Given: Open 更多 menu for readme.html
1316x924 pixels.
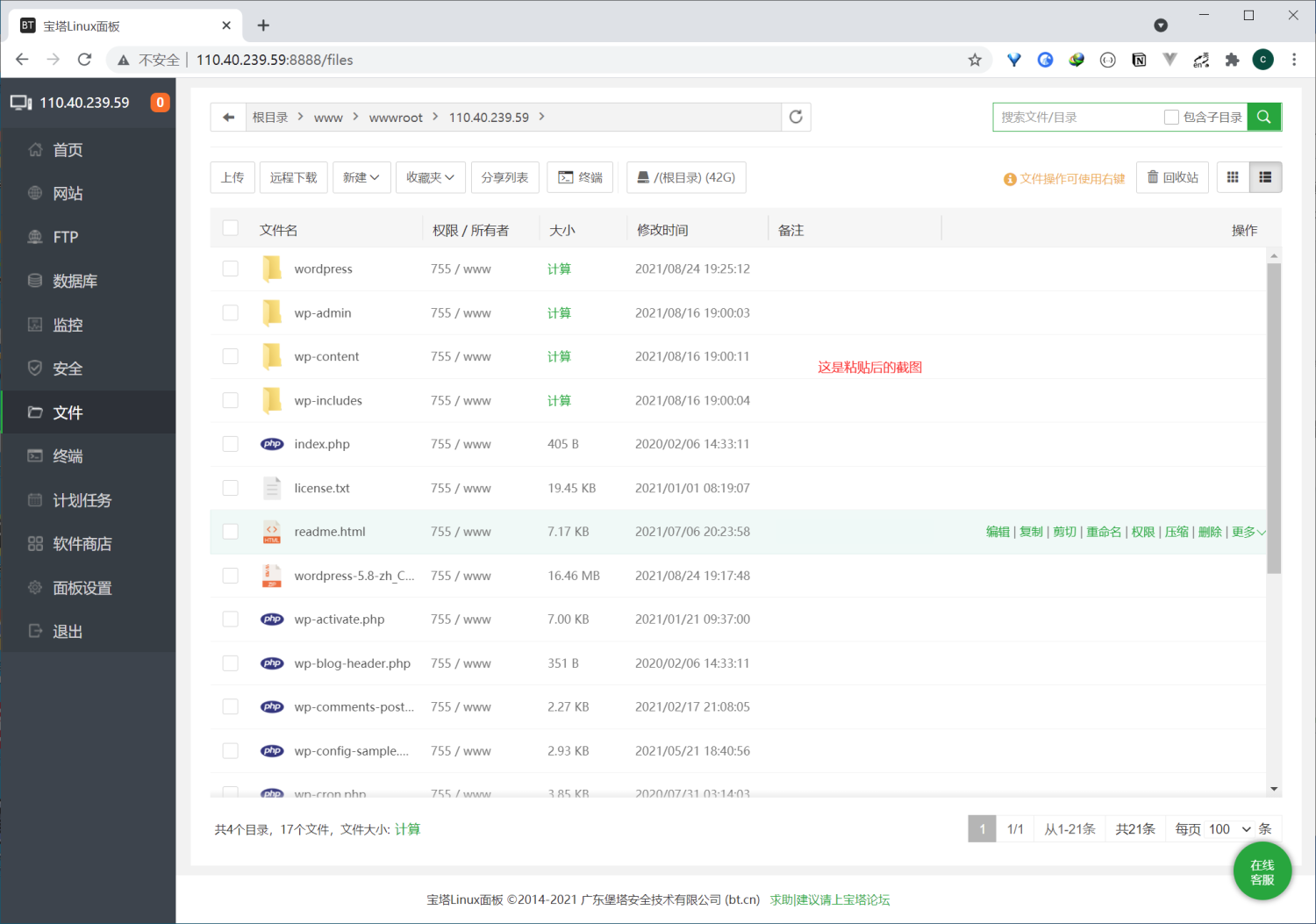Looking at the screenshot, I should [1248, 532].
